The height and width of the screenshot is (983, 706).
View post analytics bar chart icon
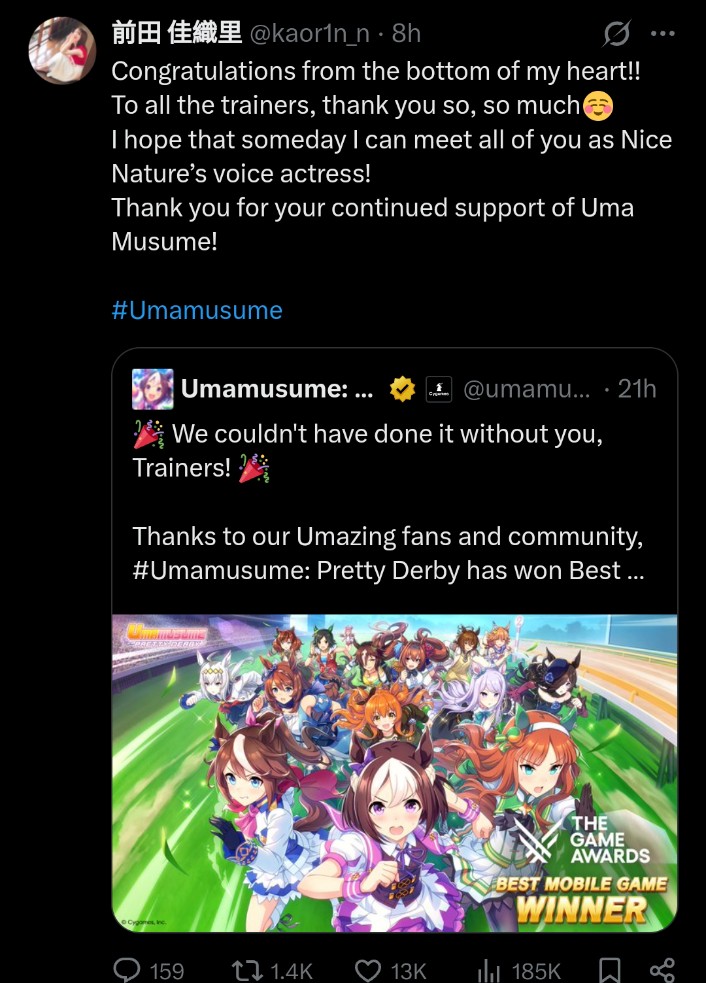[488, 970]
